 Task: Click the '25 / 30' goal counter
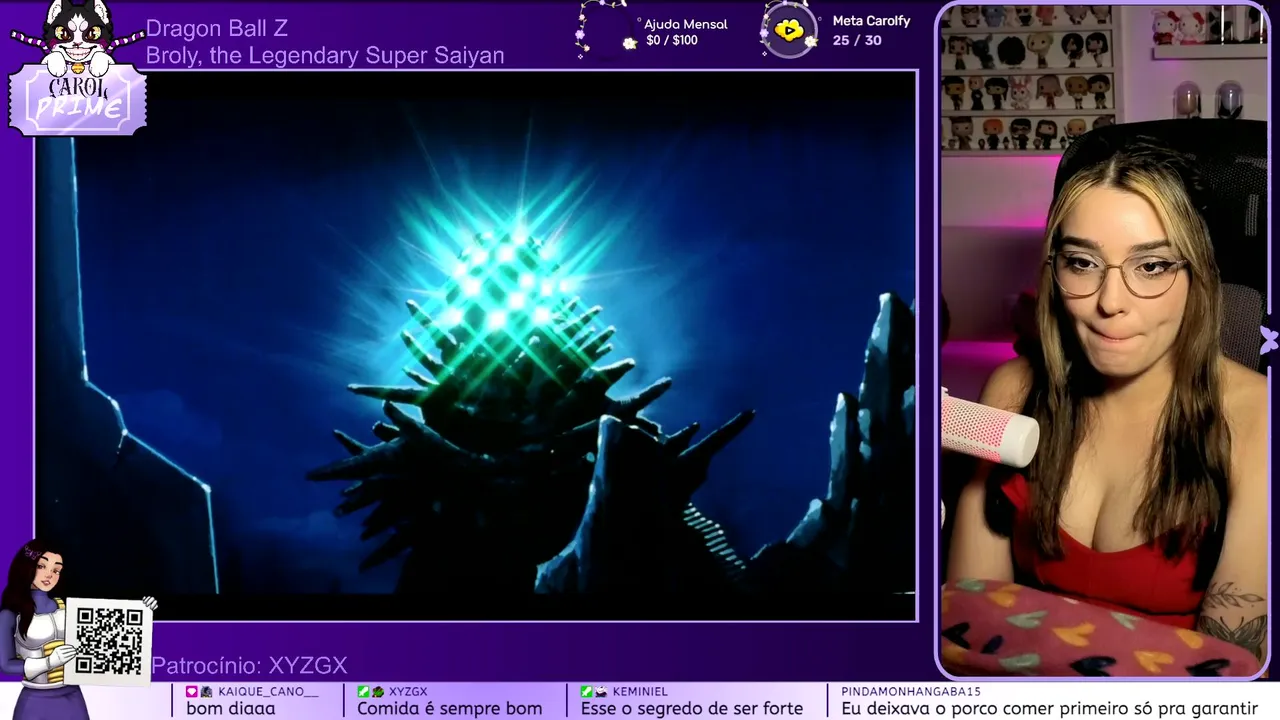(857, 40)
